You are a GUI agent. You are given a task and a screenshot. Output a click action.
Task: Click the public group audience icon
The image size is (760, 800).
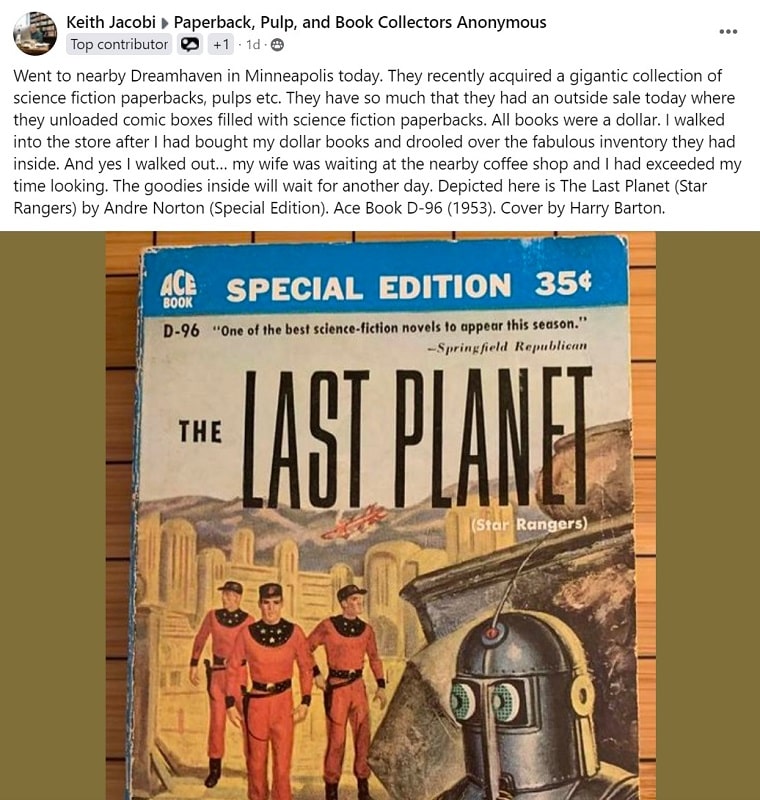pos(277,45)
